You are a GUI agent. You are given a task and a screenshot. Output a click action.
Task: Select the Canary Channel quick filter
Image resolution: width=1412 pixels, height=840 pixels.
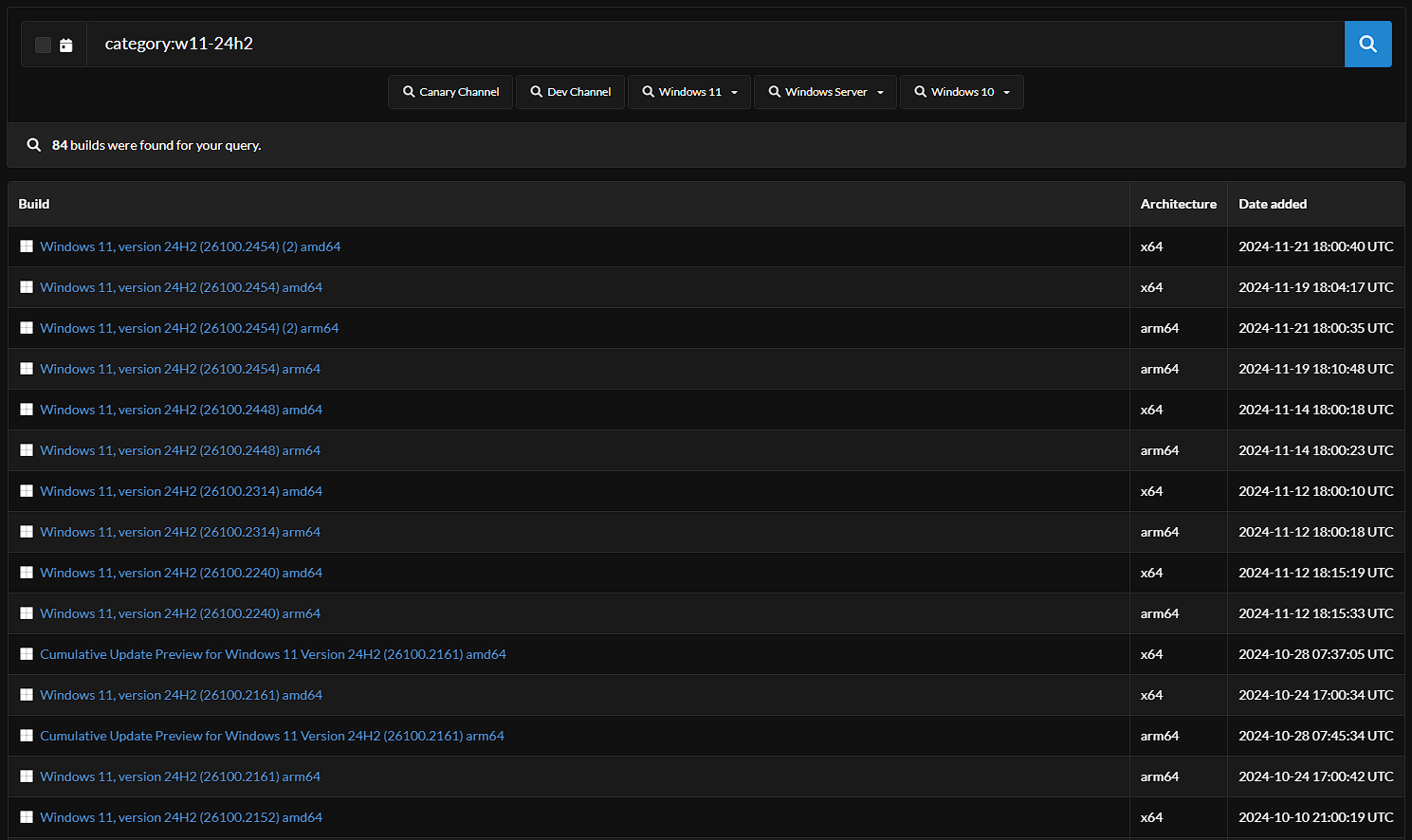coord(450,92)
